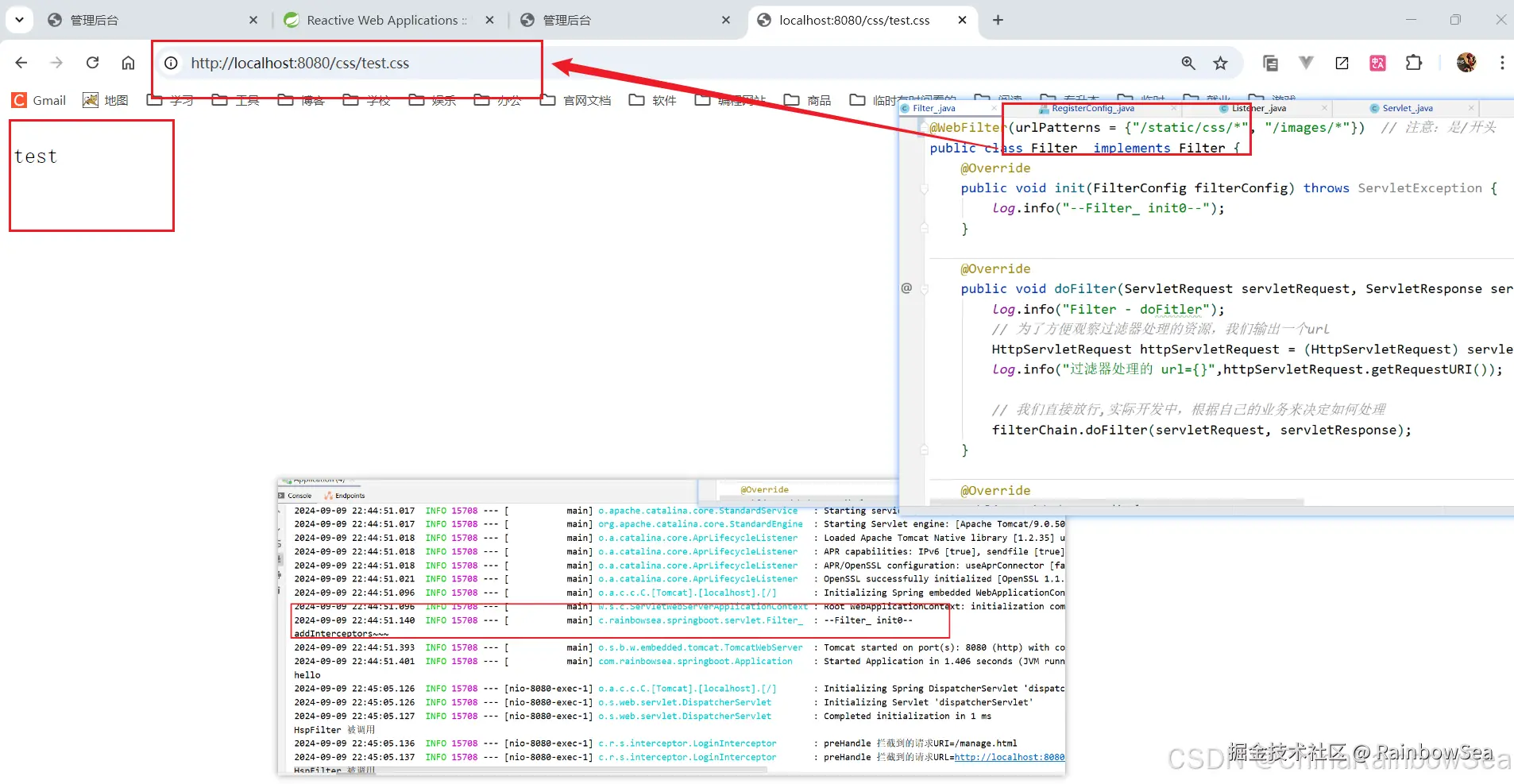Open the profile avatar menu

(x=1466, y=63)
